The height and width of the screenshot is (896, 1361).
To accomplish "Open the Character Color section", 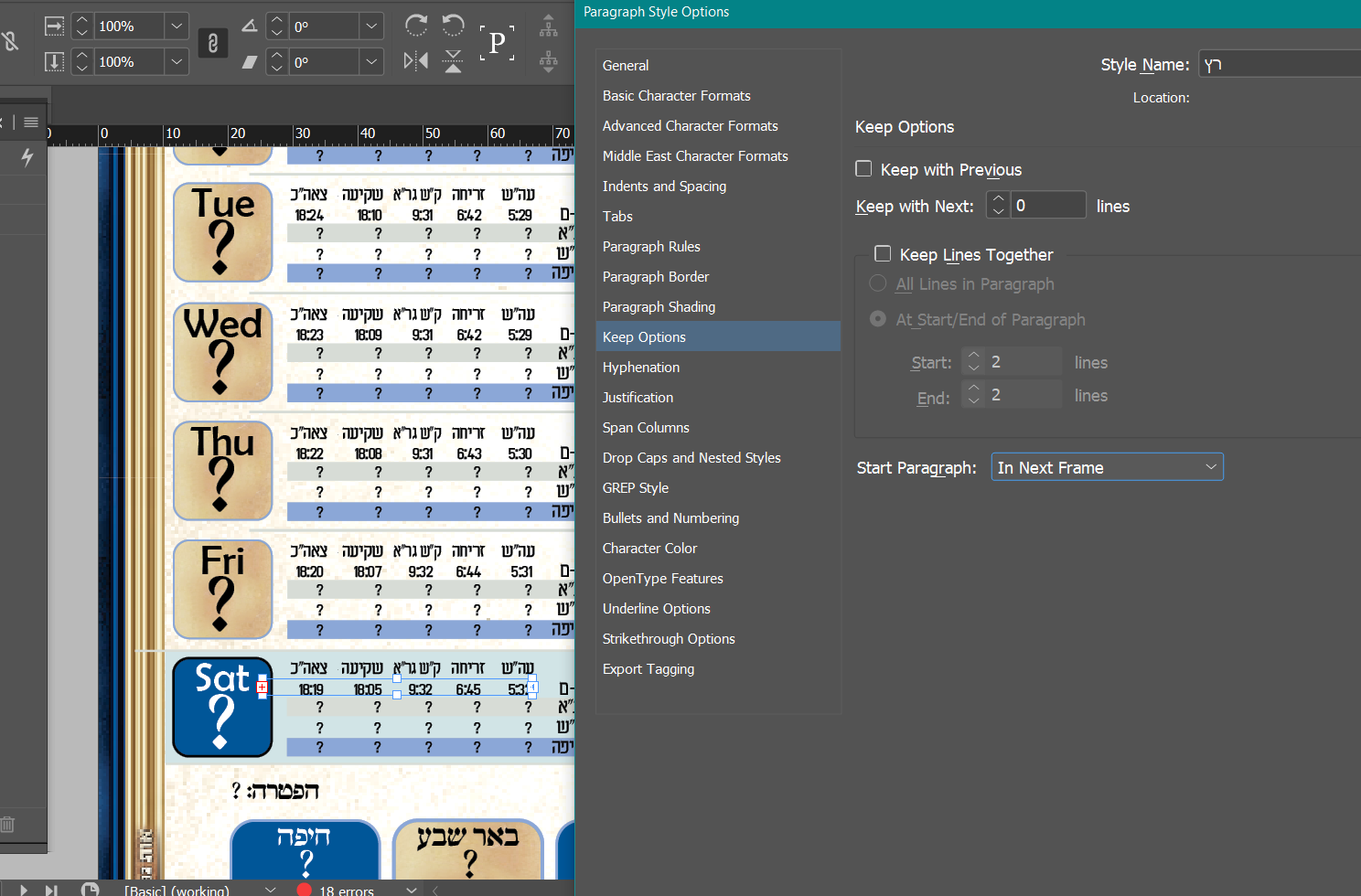I will (649, 549).
